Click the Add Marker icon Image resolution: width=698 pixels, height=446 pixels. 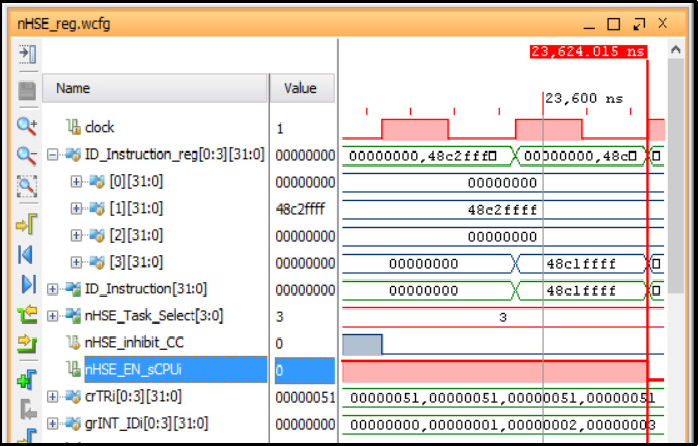[x=26, y=380]
